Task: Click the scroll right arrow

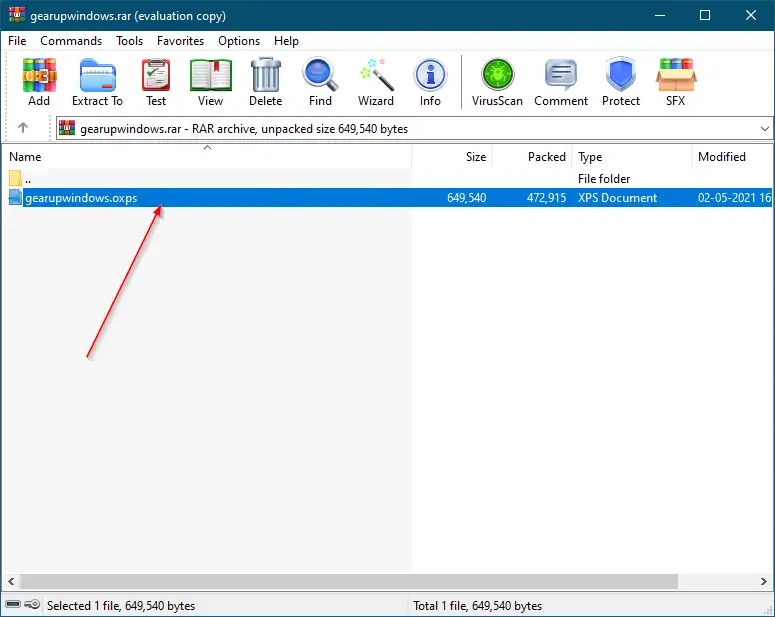Action: [764, 581]
